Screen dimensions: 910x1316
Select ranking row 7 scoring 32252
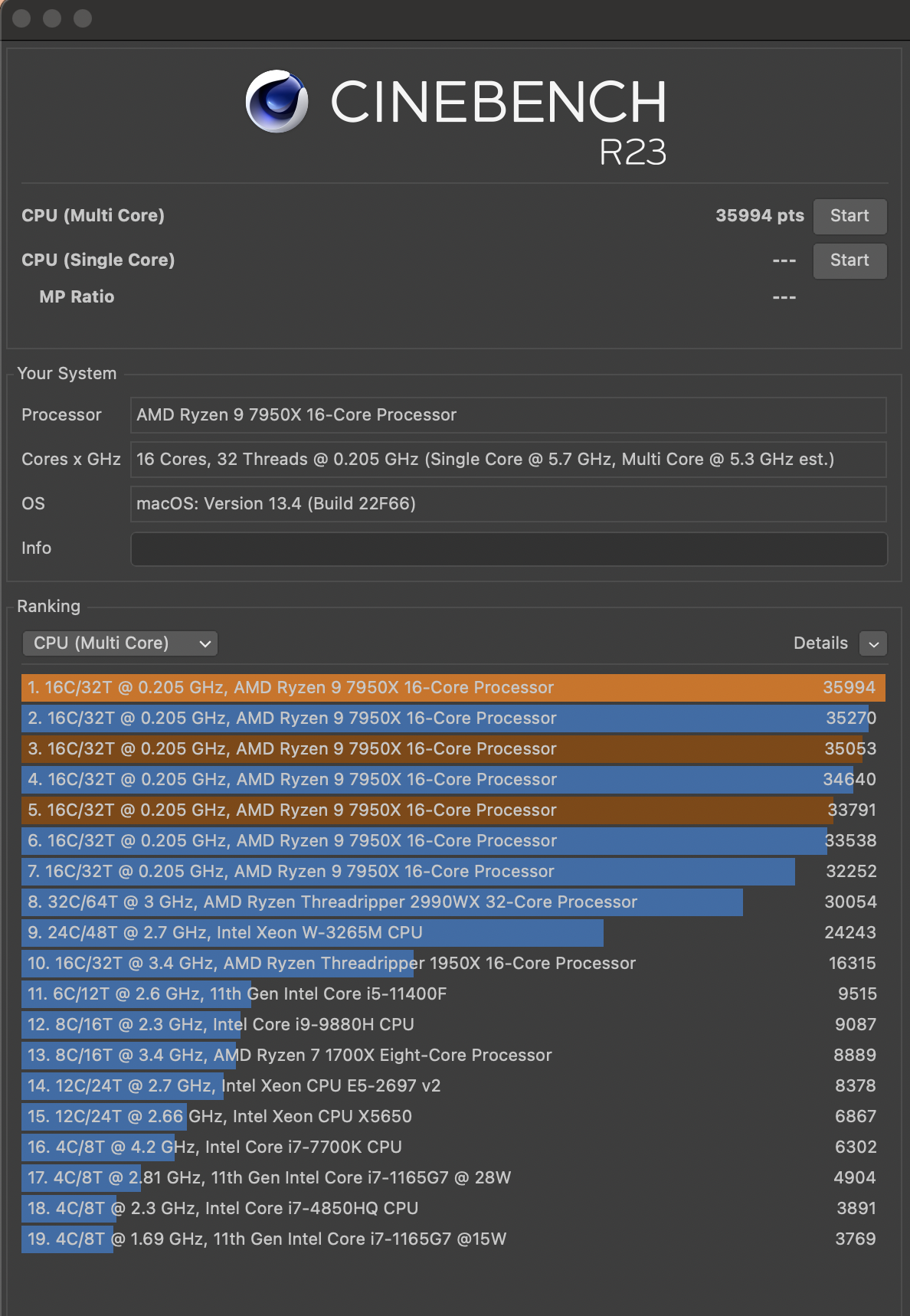(453, 872)
